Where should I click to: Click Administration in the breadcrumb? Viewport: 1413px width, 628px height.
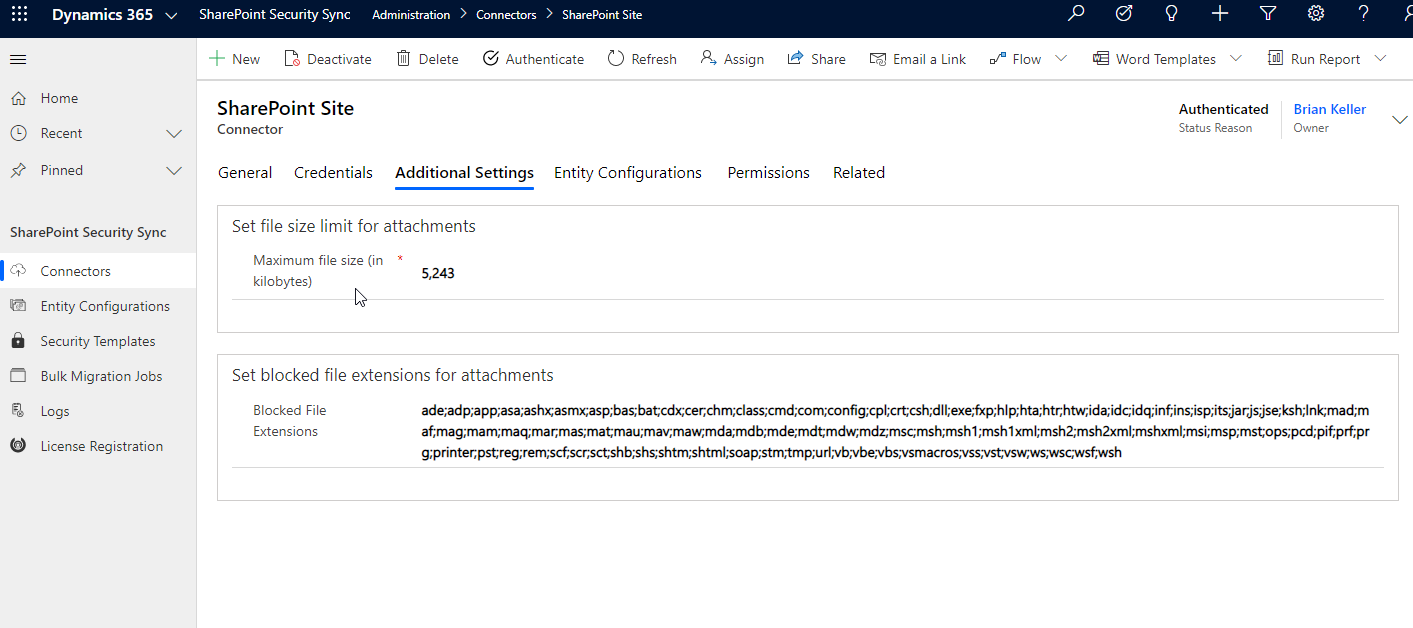(411, 15)
